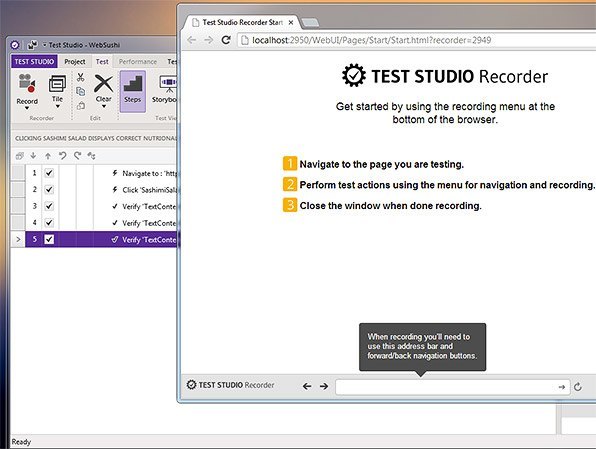
Task: Close the Test Studio Recorder Start tab
Action: pyautogui.click(x=291, y=22)
